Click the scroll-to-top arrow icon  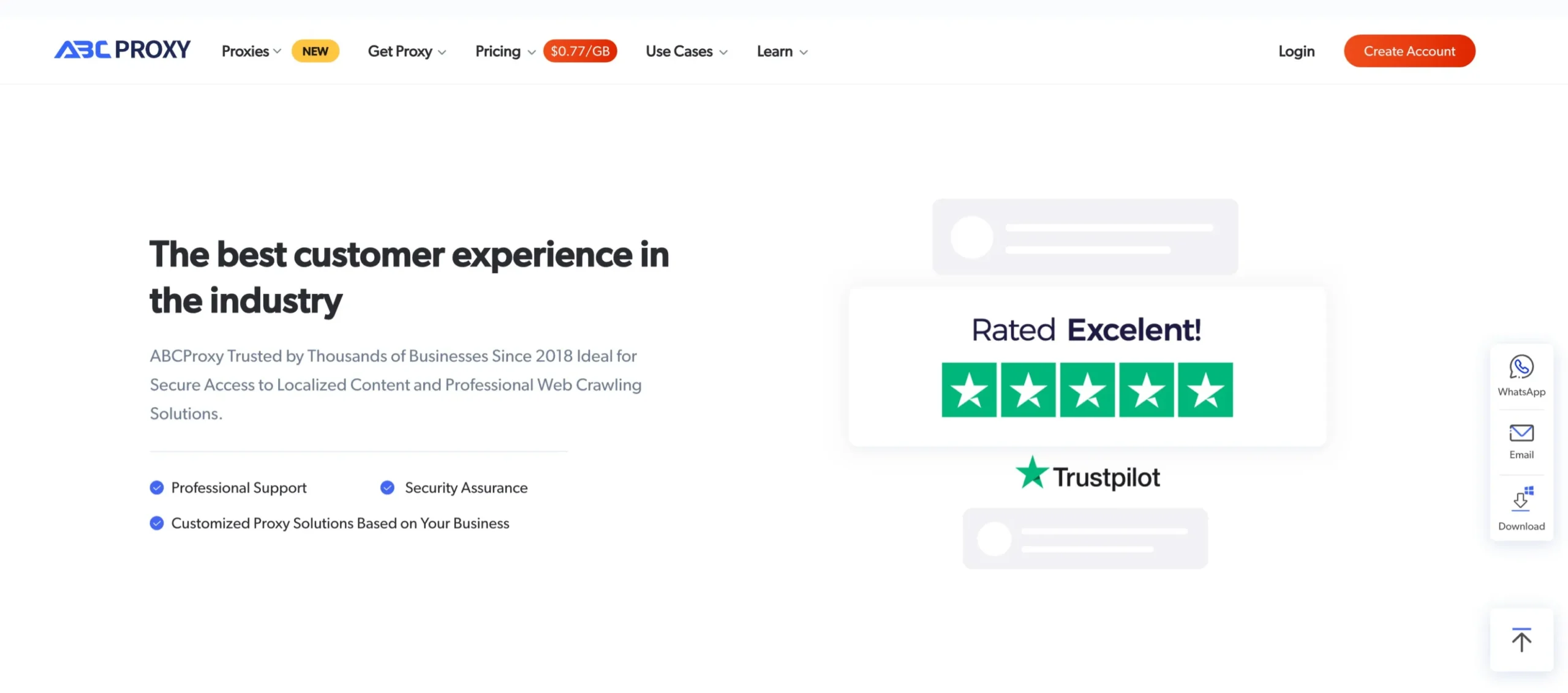pyautogui.click(x=1525, y=641)
